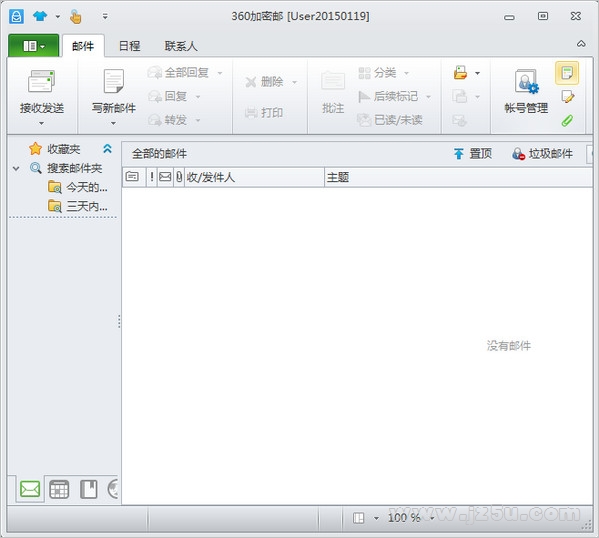The width and height of the screenshot is (599, 538).
Task: Select the mail envelope icon in bottom bar
Action: click(30, 489)
